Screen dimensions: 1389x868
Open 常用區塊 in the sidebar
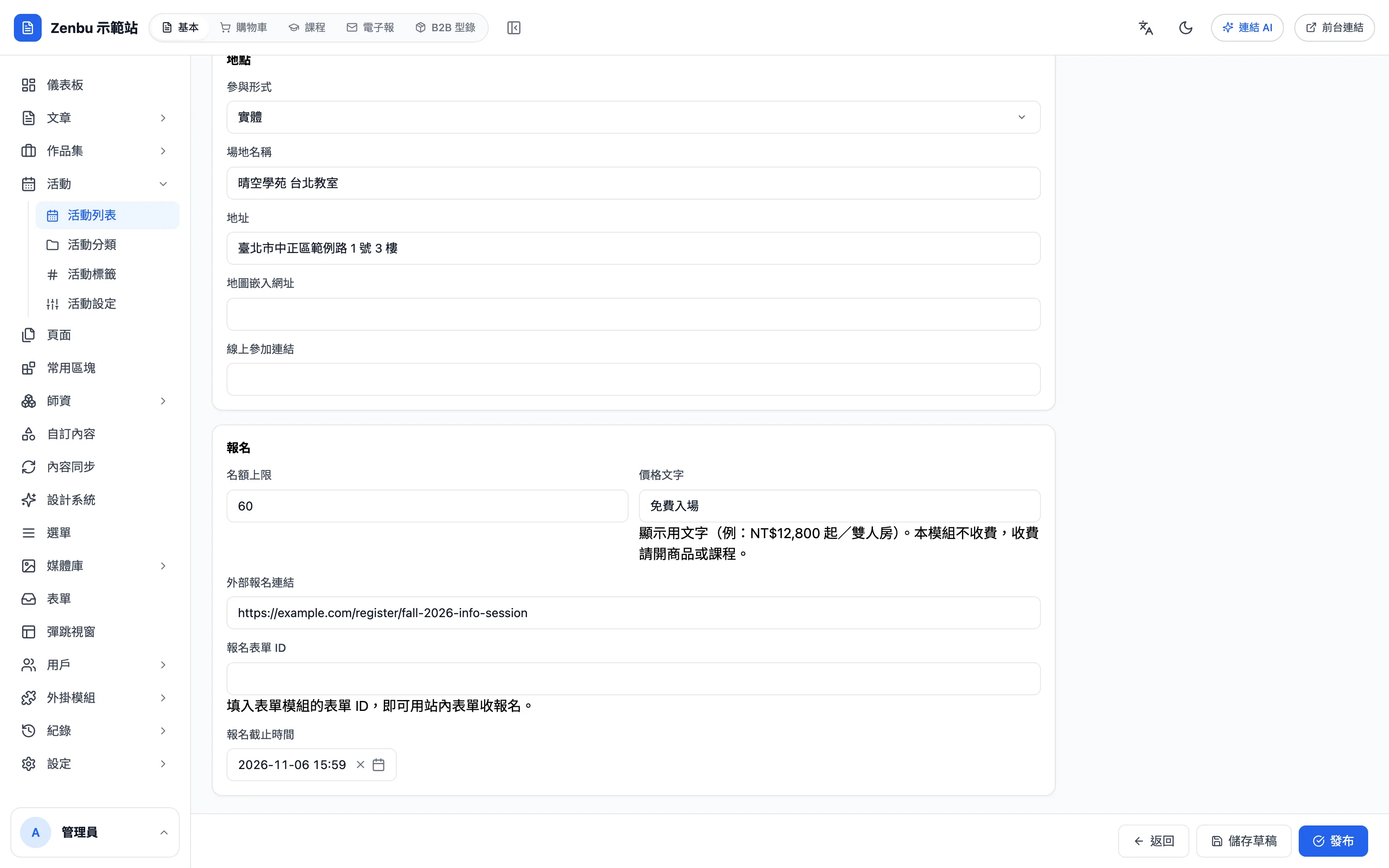(95, 368)
